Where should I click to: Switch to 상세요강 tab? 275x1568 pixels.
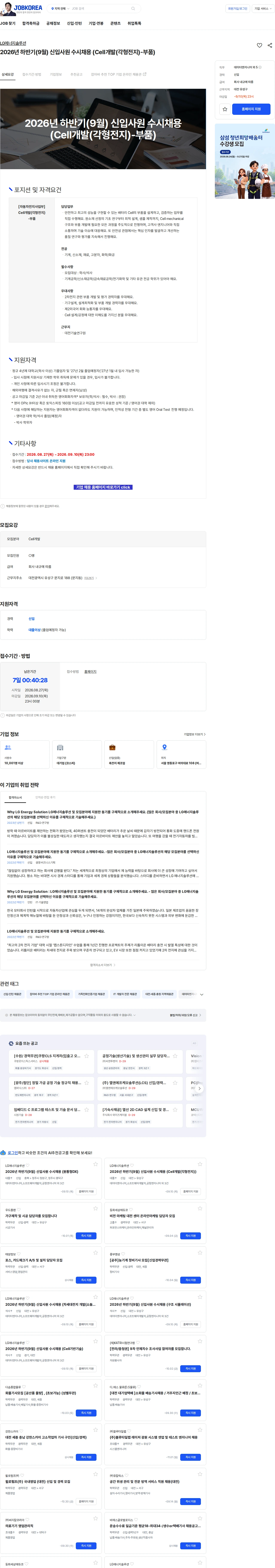click(8, 74)
